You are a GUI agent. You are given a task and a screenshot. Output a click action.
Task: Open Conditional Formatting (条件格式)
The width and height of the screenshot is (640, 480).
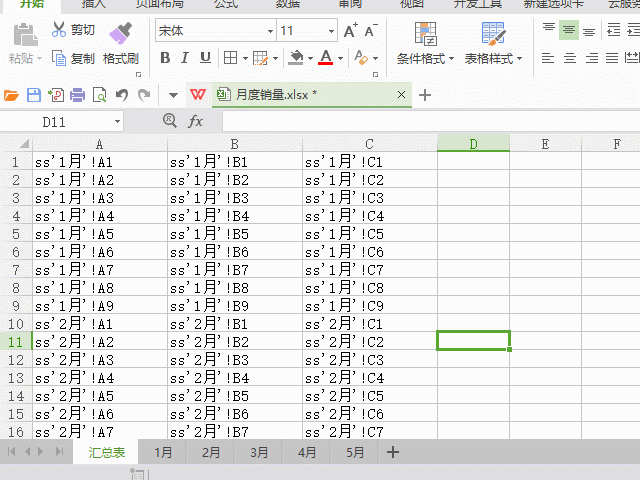425,43
